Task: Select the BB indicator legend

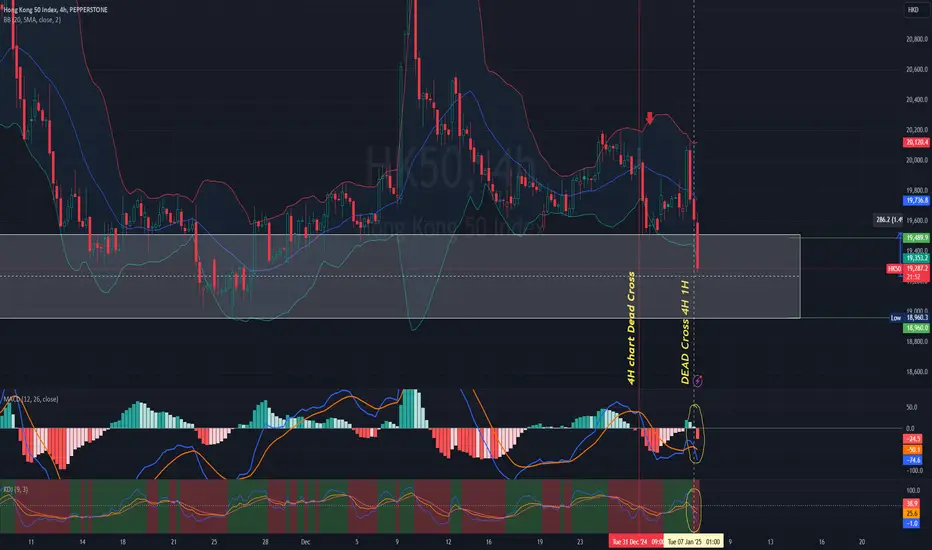Action: [x=32, y=20]
